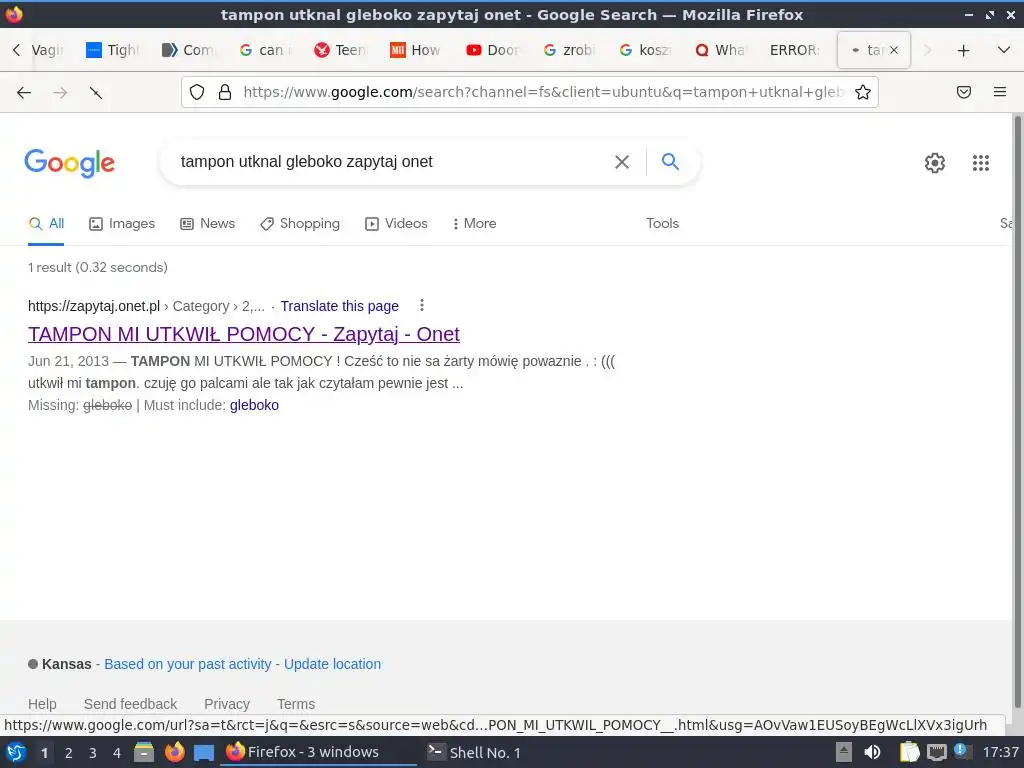Open the Google apps grid
The height and width of the screenshot is (768, 1024).
(981, 163)
